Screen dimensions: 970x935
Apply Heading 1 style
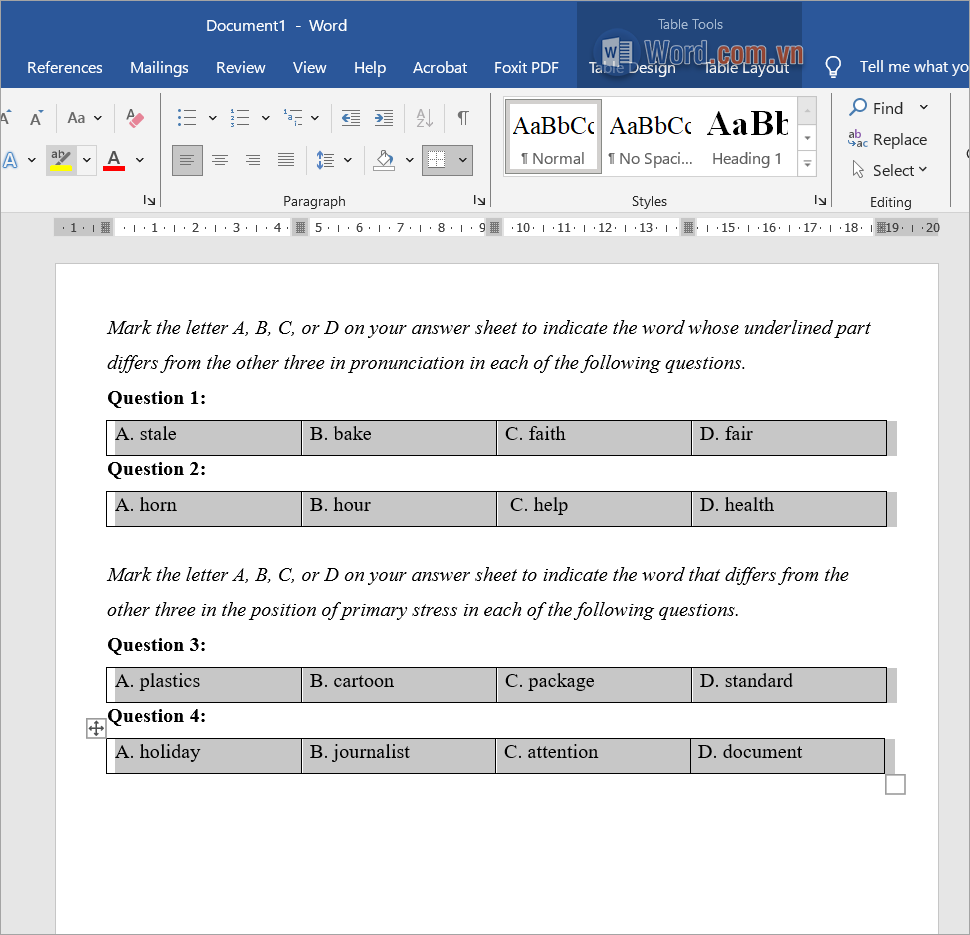(747, 137)
